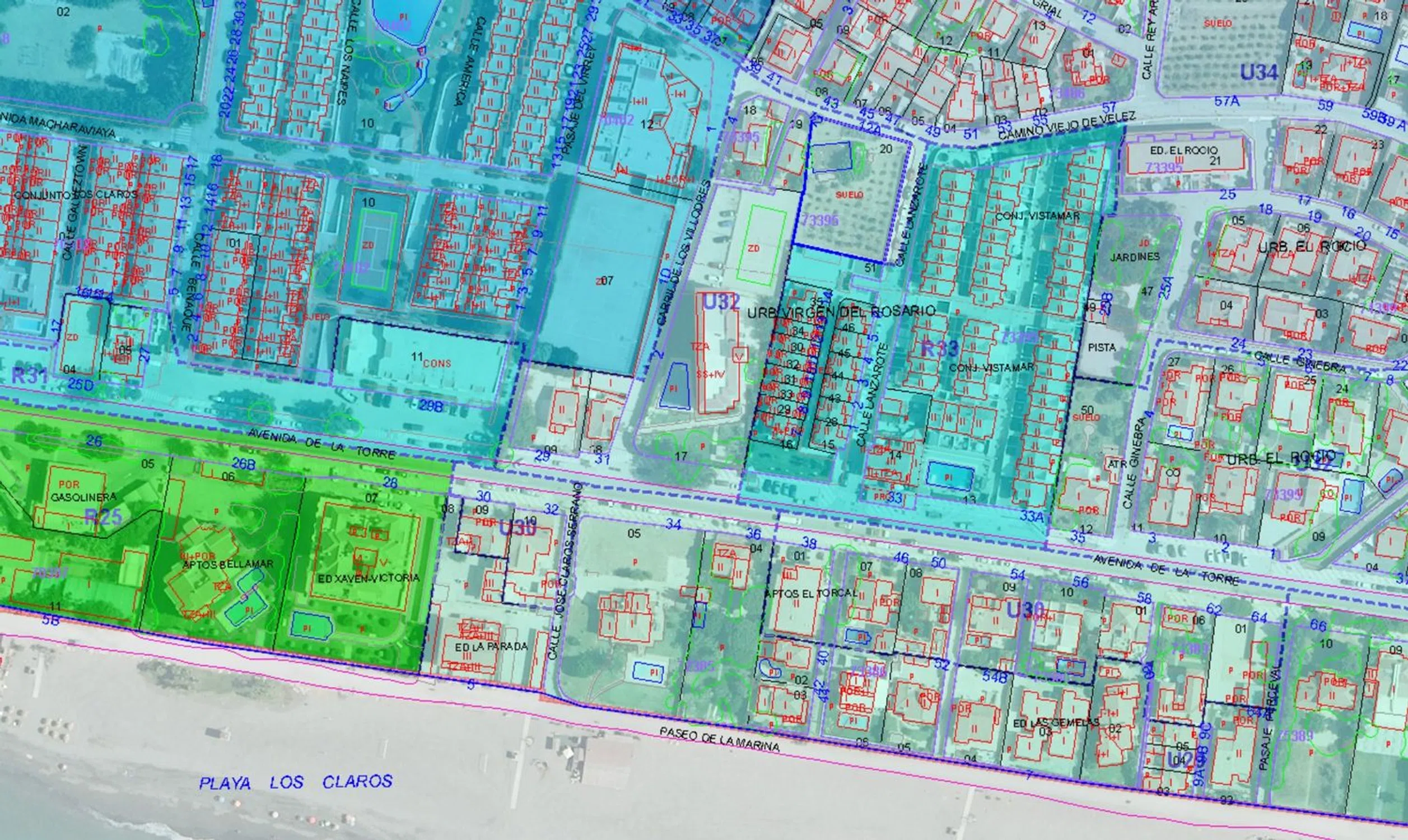Click the URB VIRGEN DEL ROSARIO label
The width and height of the screenshot is (1408, 840).
click(841, 311)
